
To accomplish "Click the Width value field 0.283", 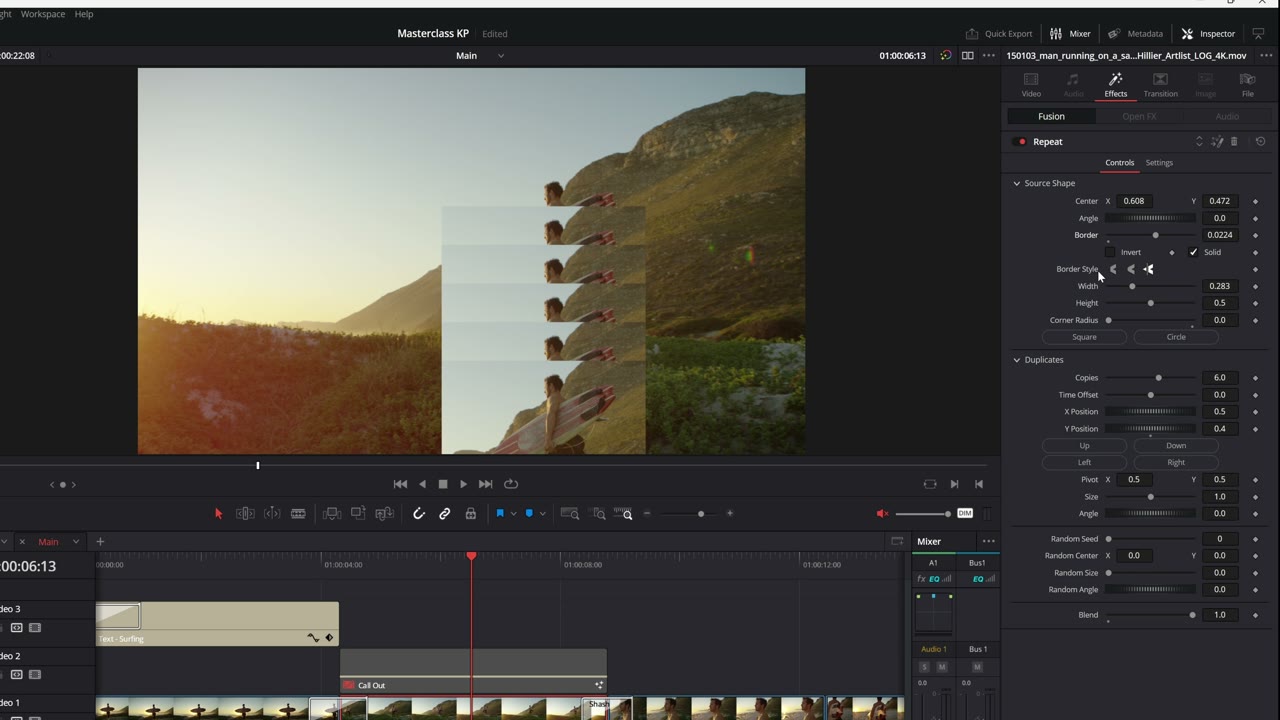I will pyautogui.click(x=1219, y=286).
